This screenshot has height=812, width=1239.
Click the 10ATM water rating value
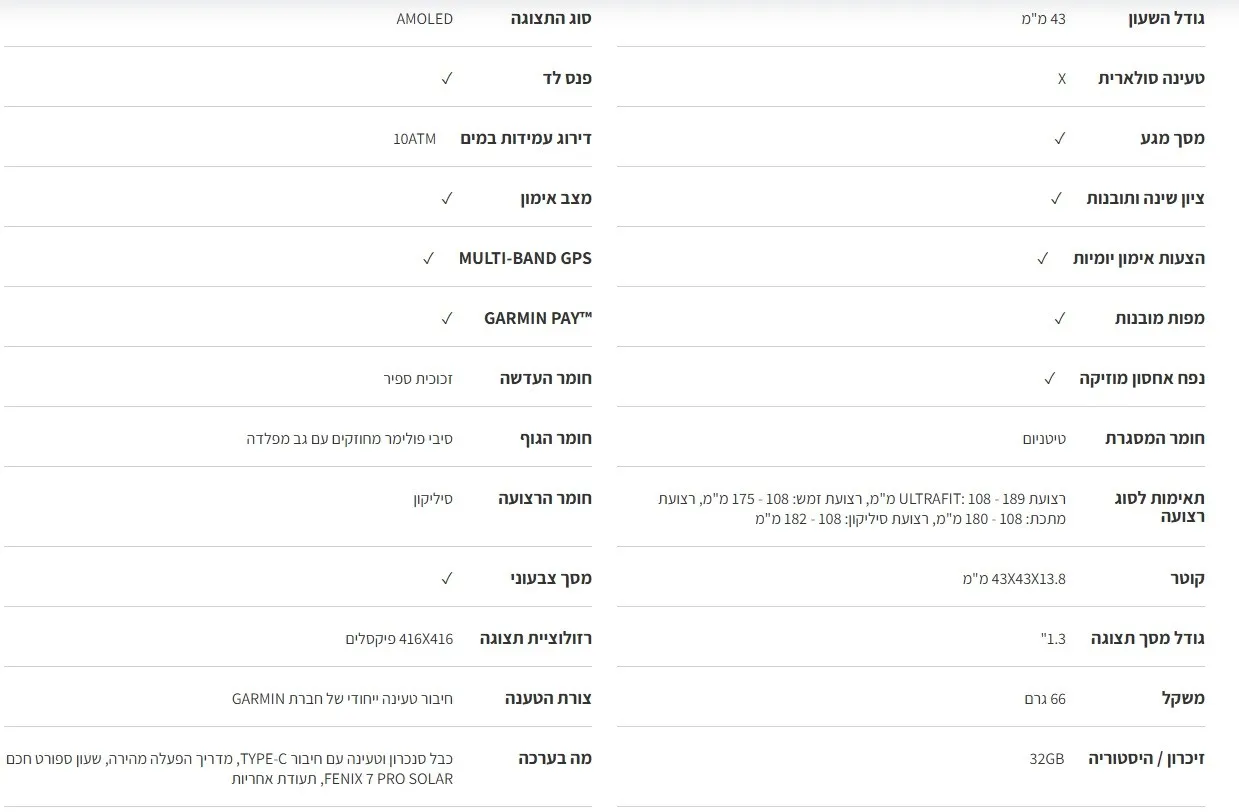pyautogui.click(x=414, y=138)
